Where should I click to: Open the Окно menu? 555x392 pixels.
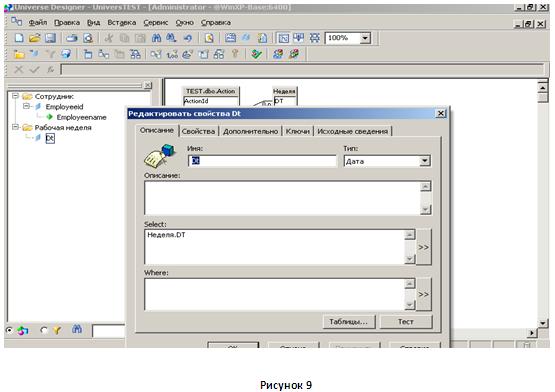[184, 23]
